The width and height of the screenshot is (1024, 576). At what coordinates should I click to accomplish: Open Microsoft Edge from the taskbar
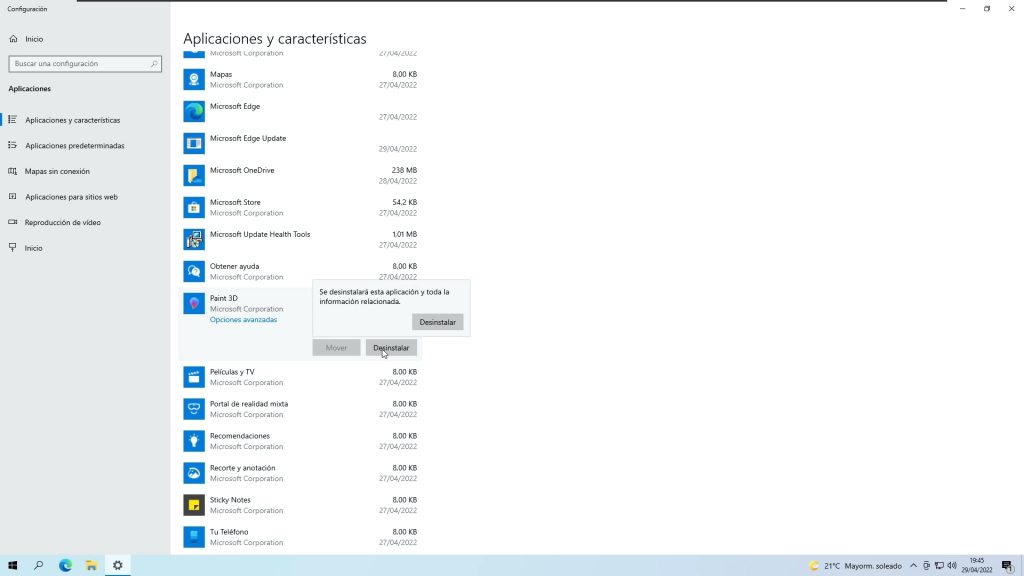point(65,565)
